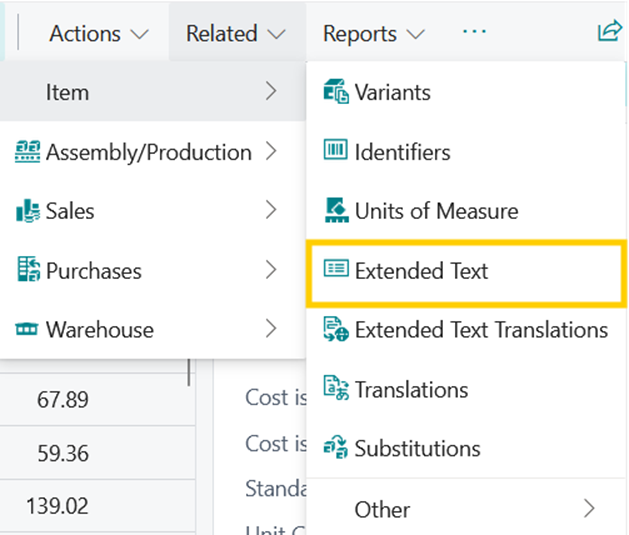
Task: Select the Item menu entry
Action: pos(67,92)
